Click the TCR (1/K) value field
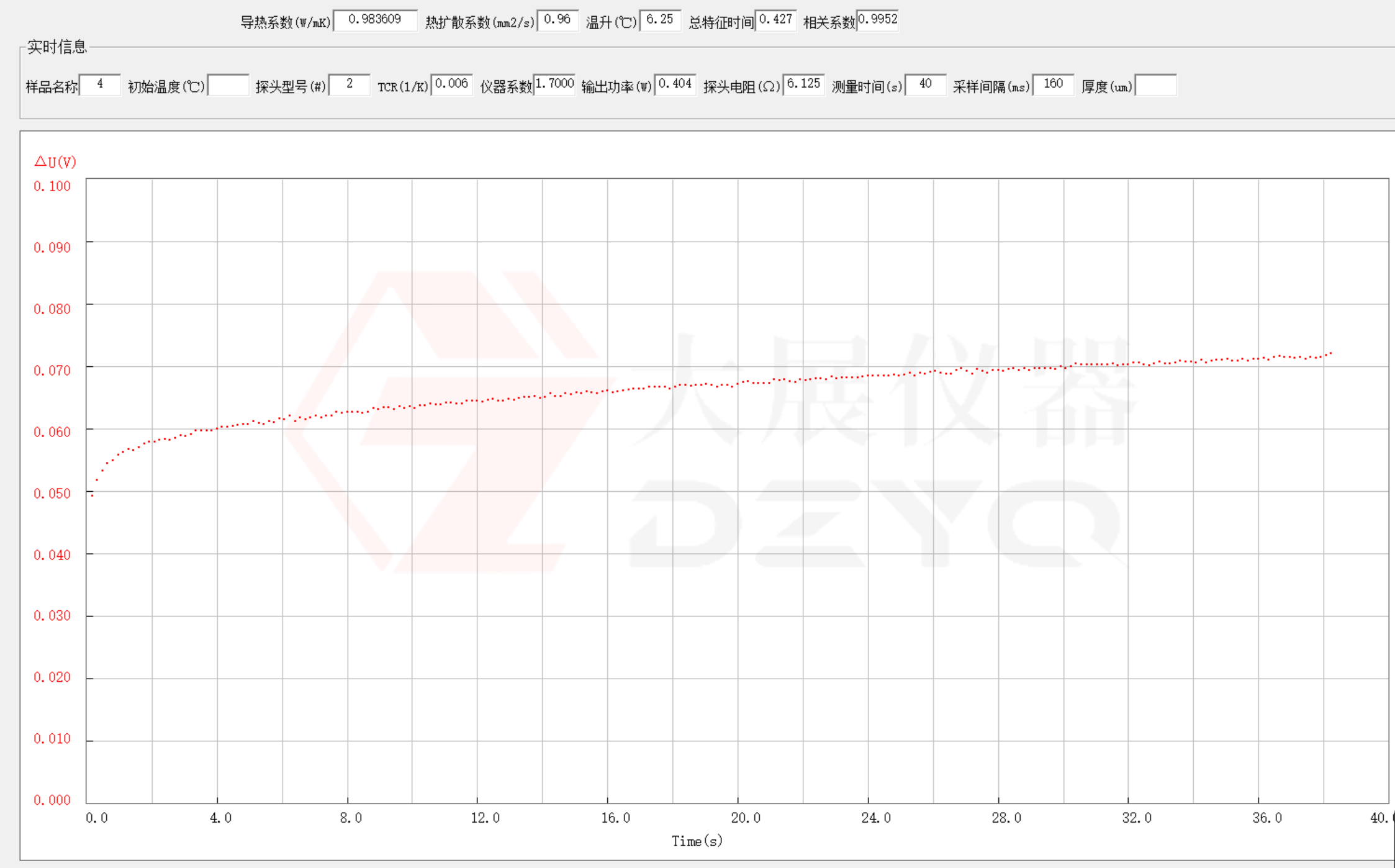This screenshot has height=868, width=1395. click(451, 84)
